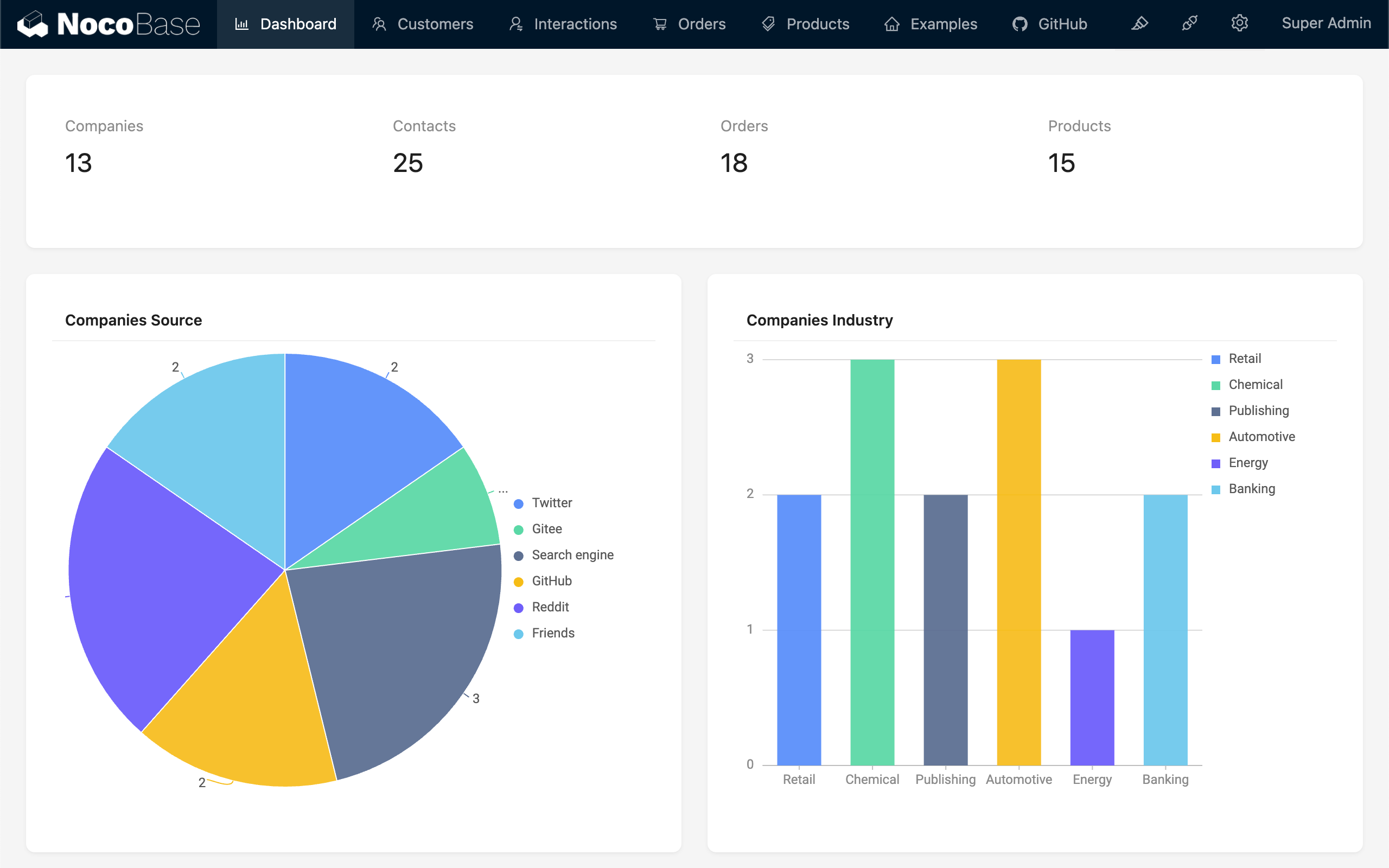Viewport: 1389px width, 868px height.
Task: Click the Orders shopping cart icon
Action: pyautogui.click(x=660, y=24)
